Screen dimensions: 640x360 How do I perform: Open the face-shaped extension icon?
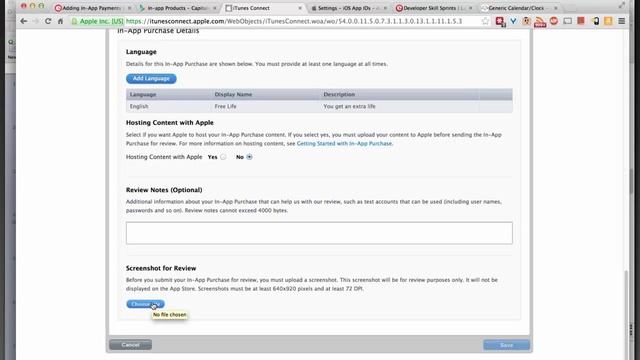tap(526, 21)
